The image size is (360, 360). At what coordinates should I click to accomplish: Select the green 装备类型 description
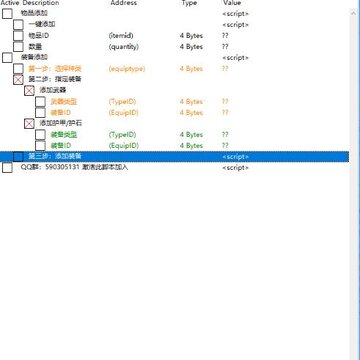click(64, 134)
